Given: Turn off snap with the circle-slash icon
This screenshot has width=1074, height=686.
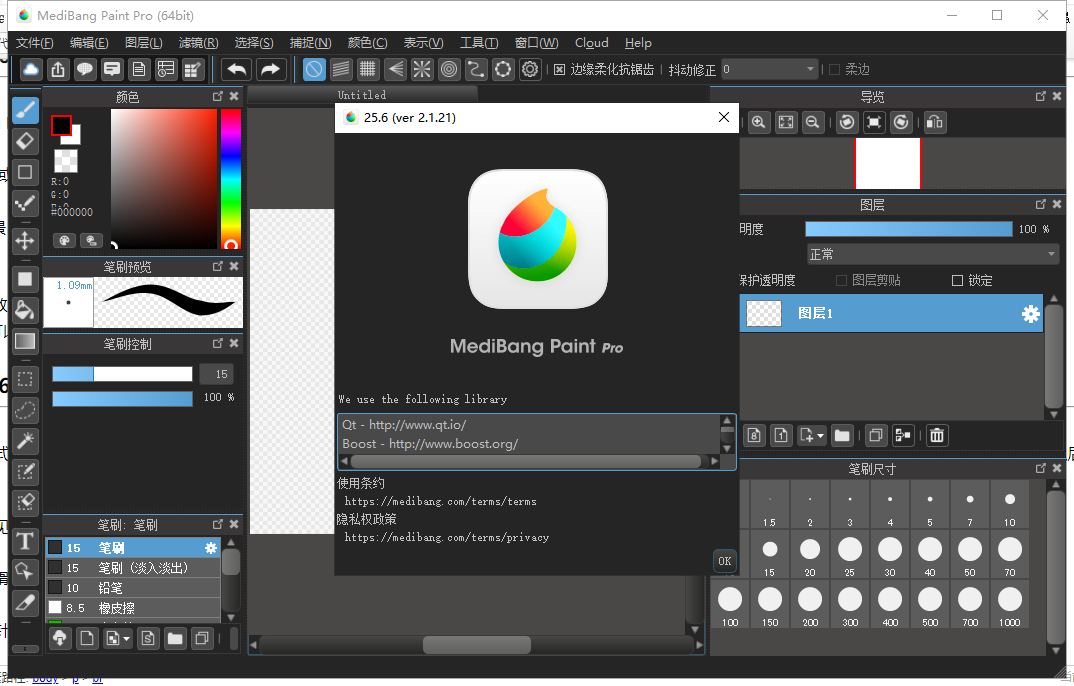Looking at the screenshot, I should tap(314, 69).
